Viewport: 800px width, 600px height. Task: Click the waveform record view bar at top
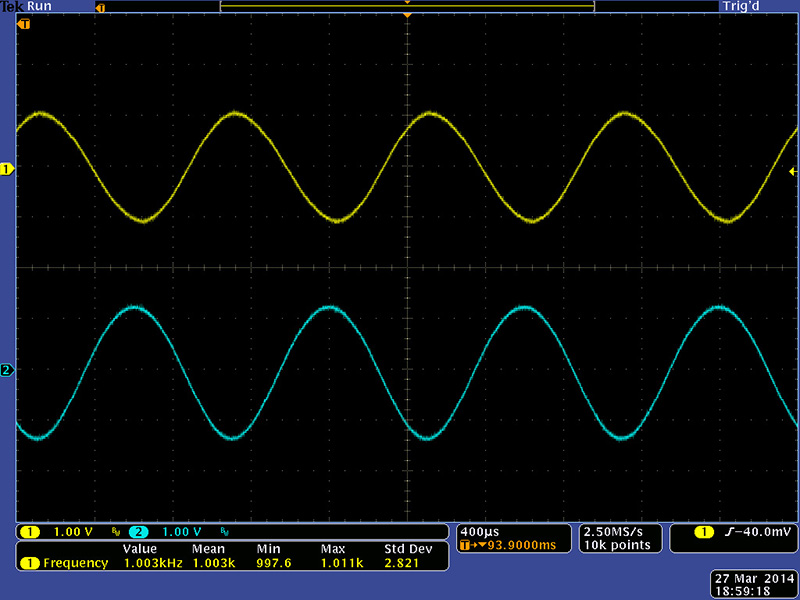click(x=407, y=6)
